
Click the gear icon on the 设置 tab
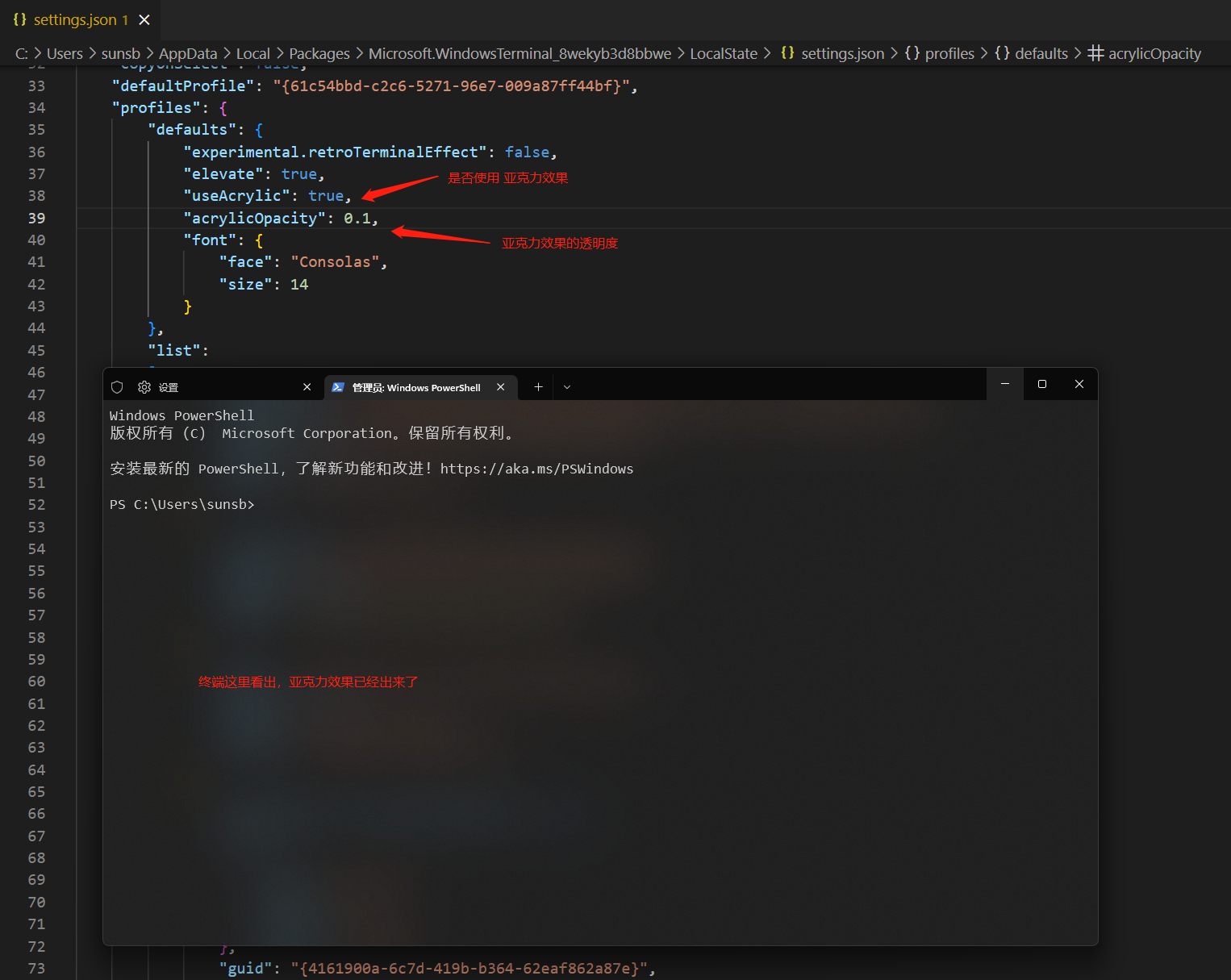144,387
